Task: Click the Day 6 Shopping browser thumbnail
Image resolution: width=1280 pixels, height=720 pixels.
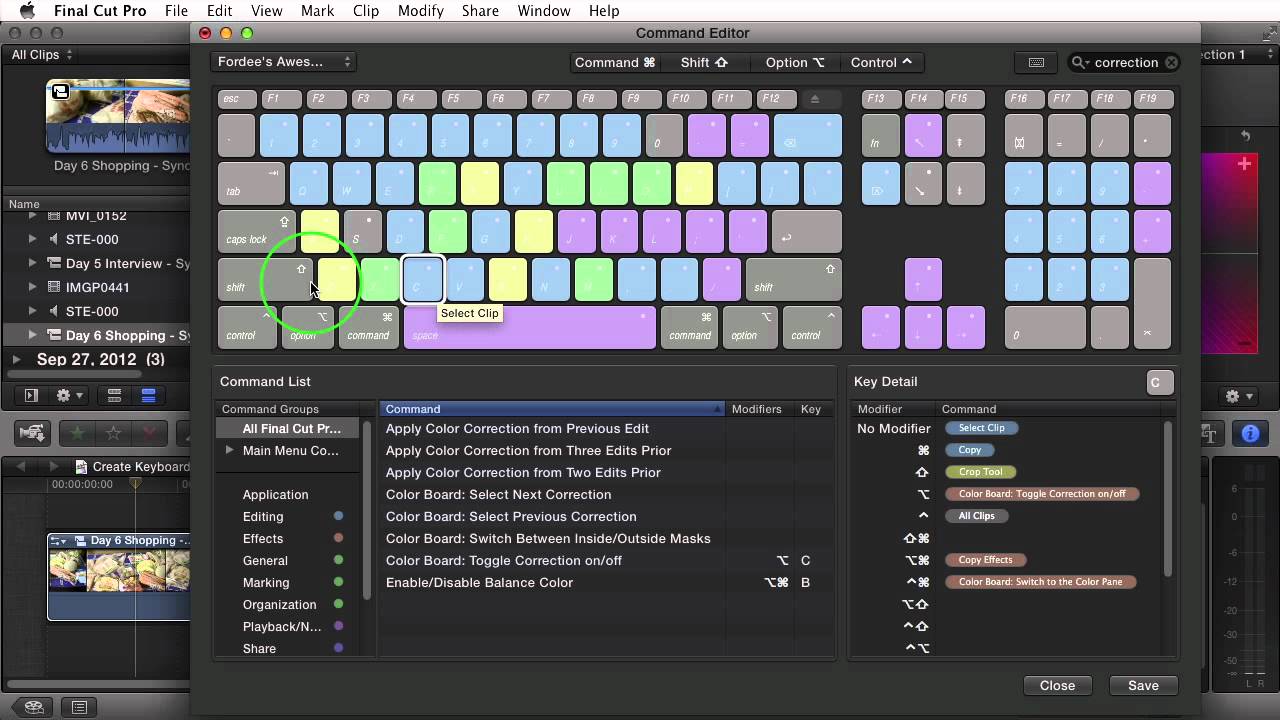Action: pyautogui.click(x=118, y=115)
